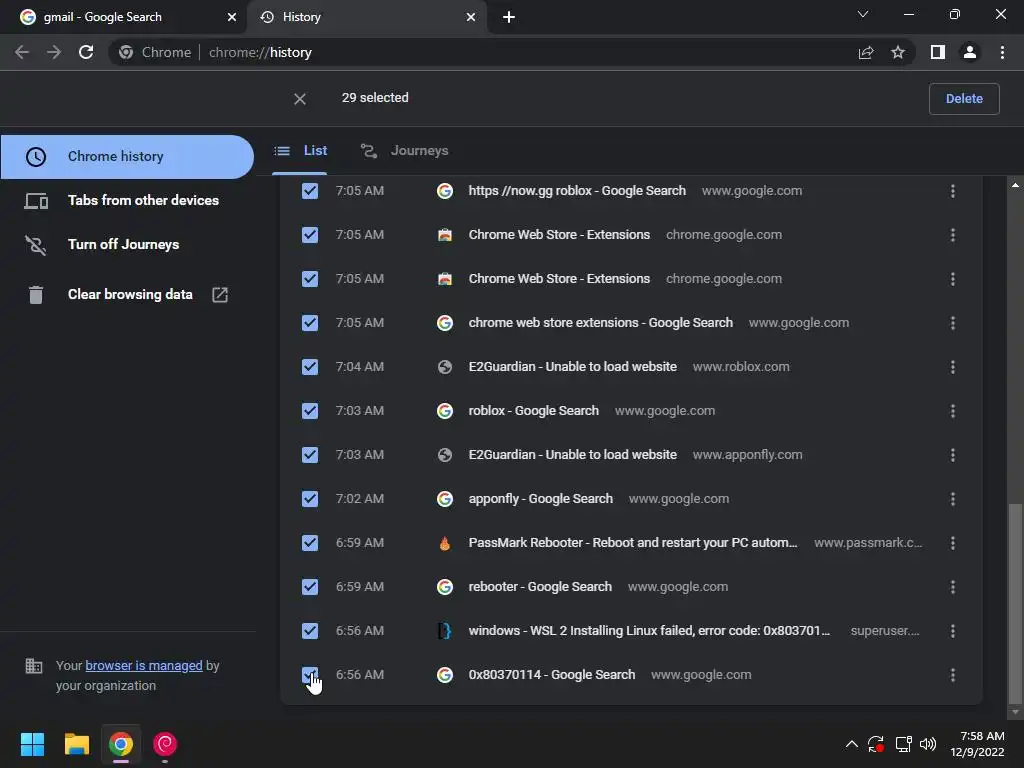Select Turn off Journeys in sidebar
1024x768 pixels.
coord(127,244)
